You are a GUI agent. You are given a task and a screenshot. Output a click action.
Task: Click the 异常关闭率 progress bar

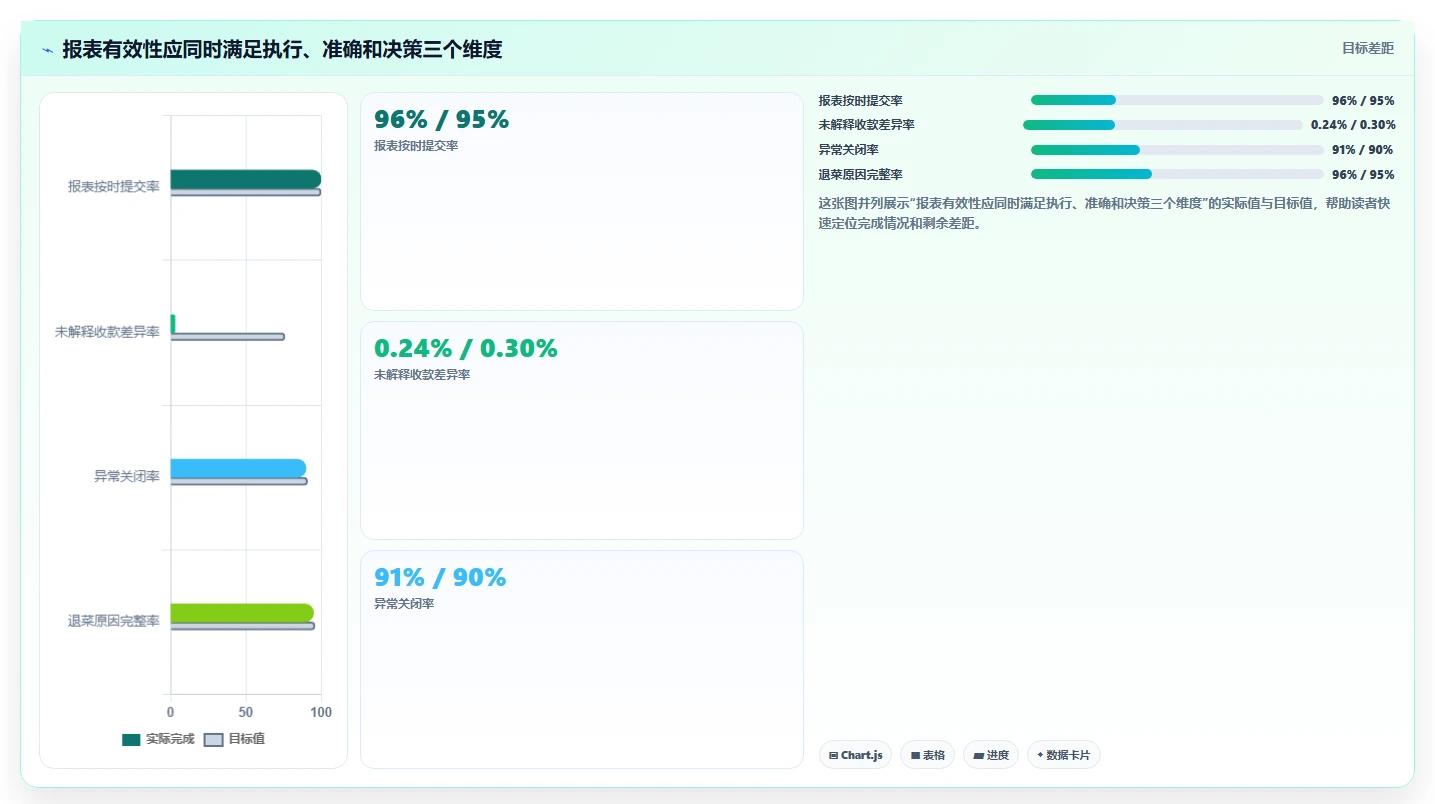1177,150
